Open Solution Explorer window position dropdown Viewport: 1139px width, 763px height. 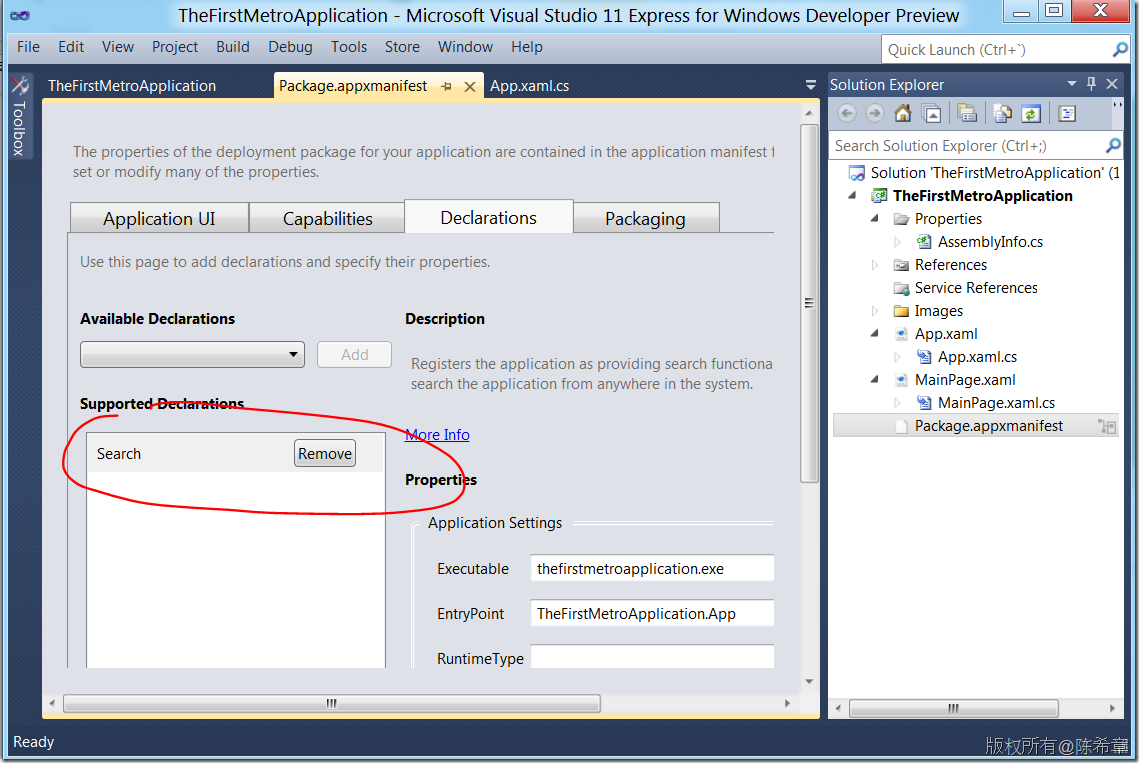point(1071,84)
